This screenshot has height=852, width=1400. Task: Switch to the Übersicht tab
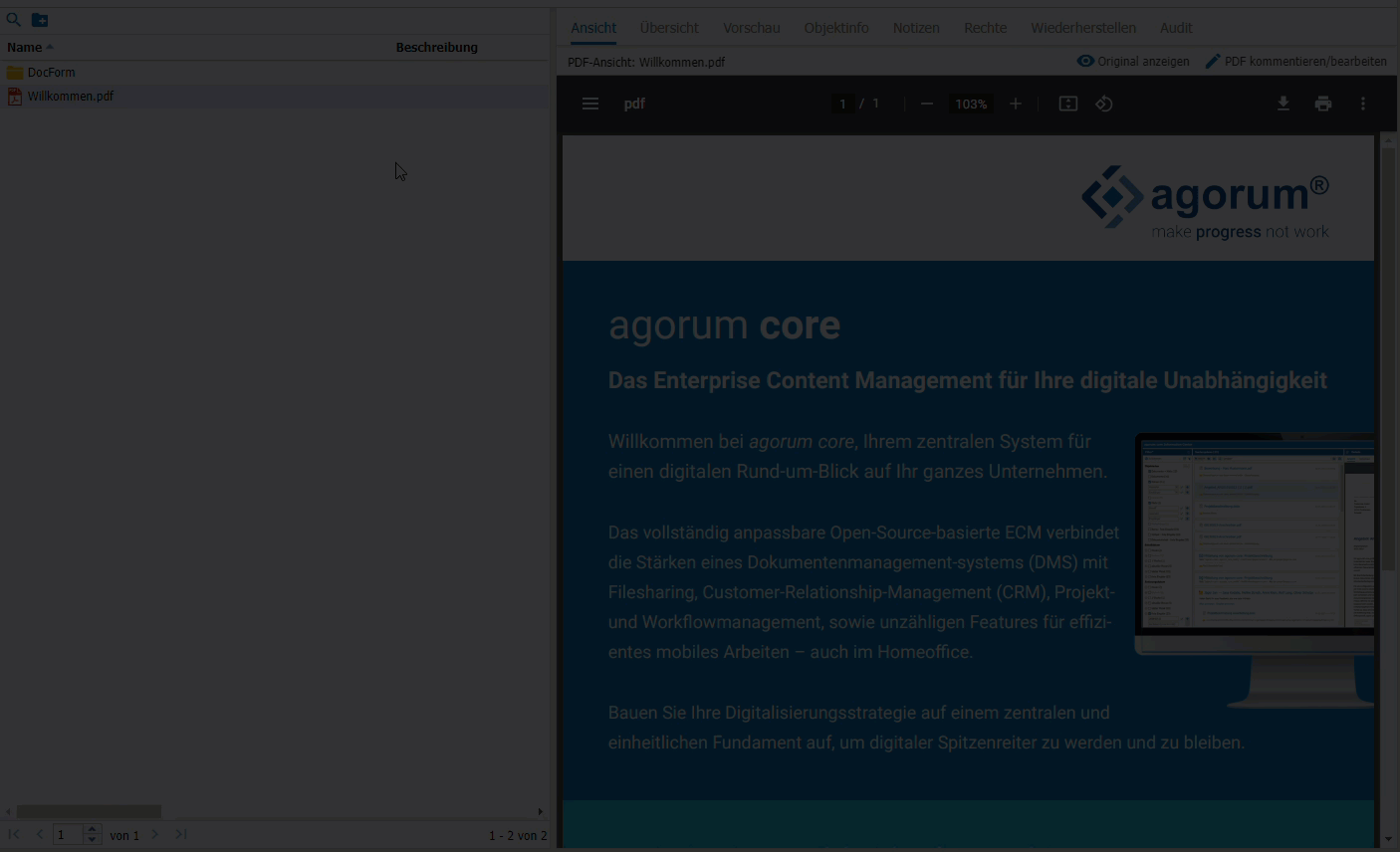click(669, 28)
